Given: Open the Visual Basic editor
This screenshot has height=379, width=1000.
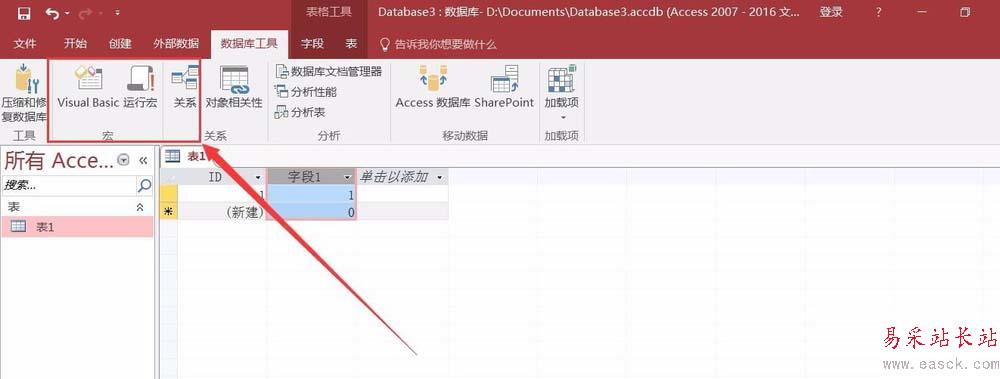Looking at the screenshot, I should 88,87.
